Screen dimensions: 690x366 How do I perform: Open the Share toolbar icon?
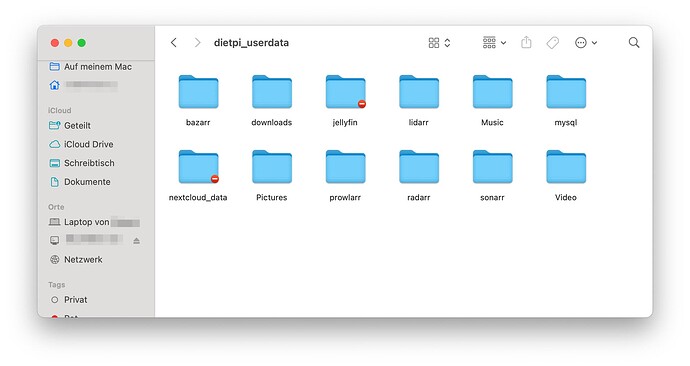click(x=526, y=42)
